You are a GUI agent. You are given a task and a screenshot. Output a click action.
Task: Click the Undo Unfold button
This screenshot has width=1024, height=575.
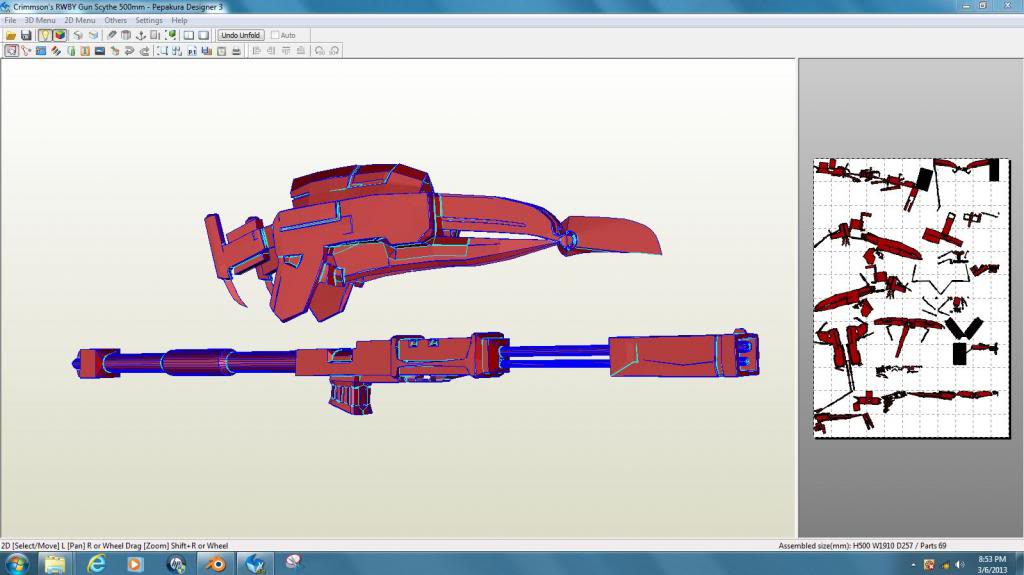click(x=240, y=35)
